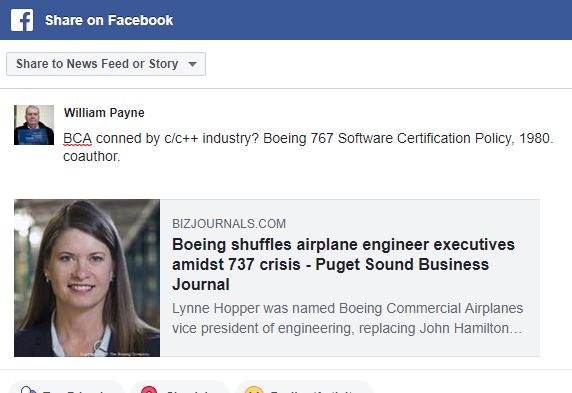Click the yellow Feeling/Activity smiley icon
The width and height of the screenshot is (572, 393).
(254, 390)
